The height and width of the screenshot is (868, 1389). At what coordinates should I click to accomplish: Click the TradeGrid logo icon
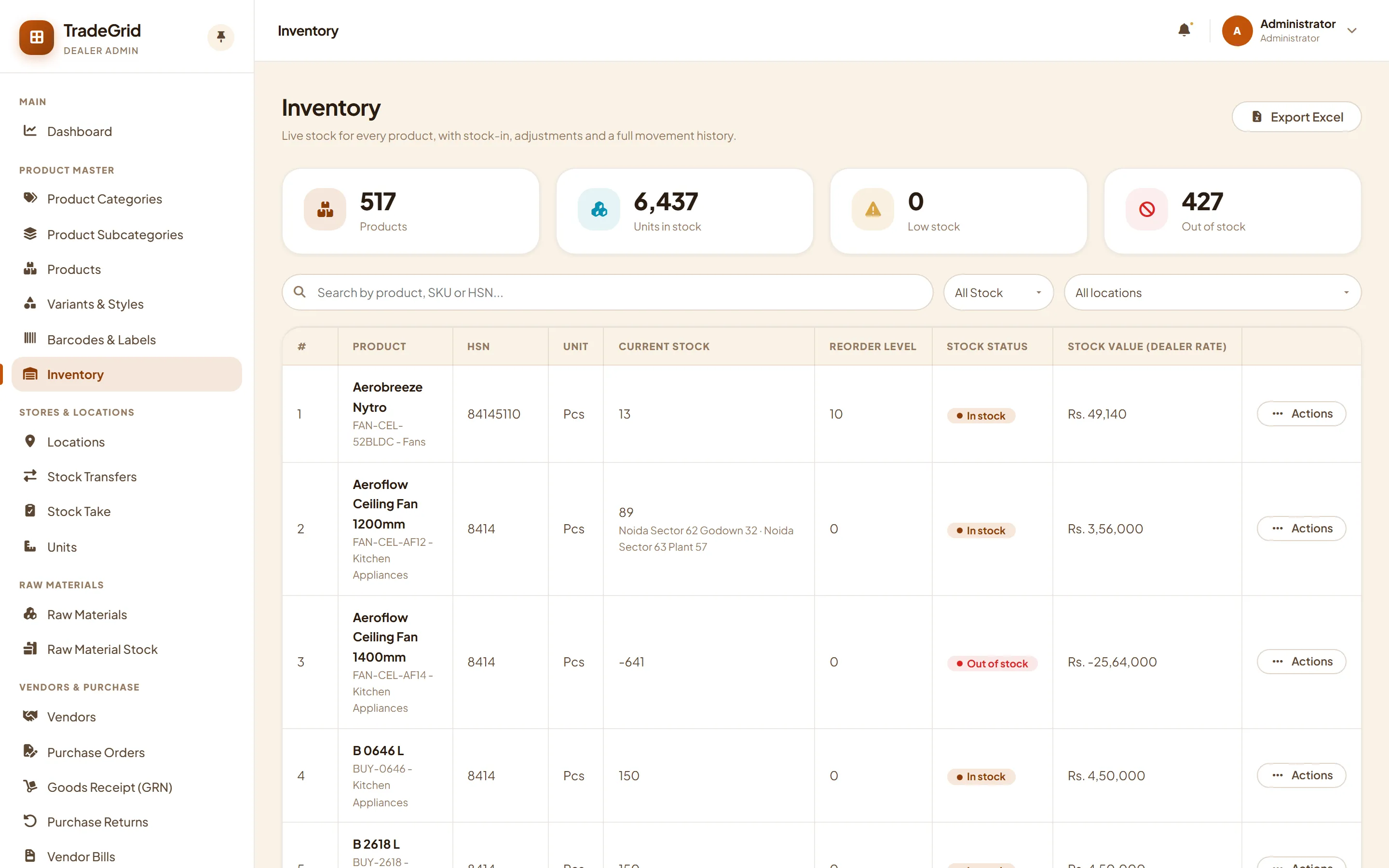37,37
